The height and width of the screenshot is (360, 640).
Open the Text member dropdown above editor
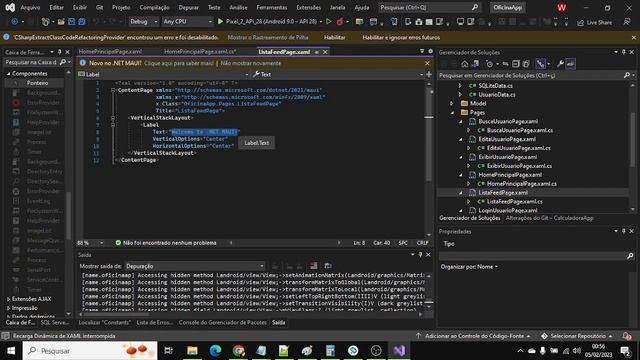click(x=338, y=74)
